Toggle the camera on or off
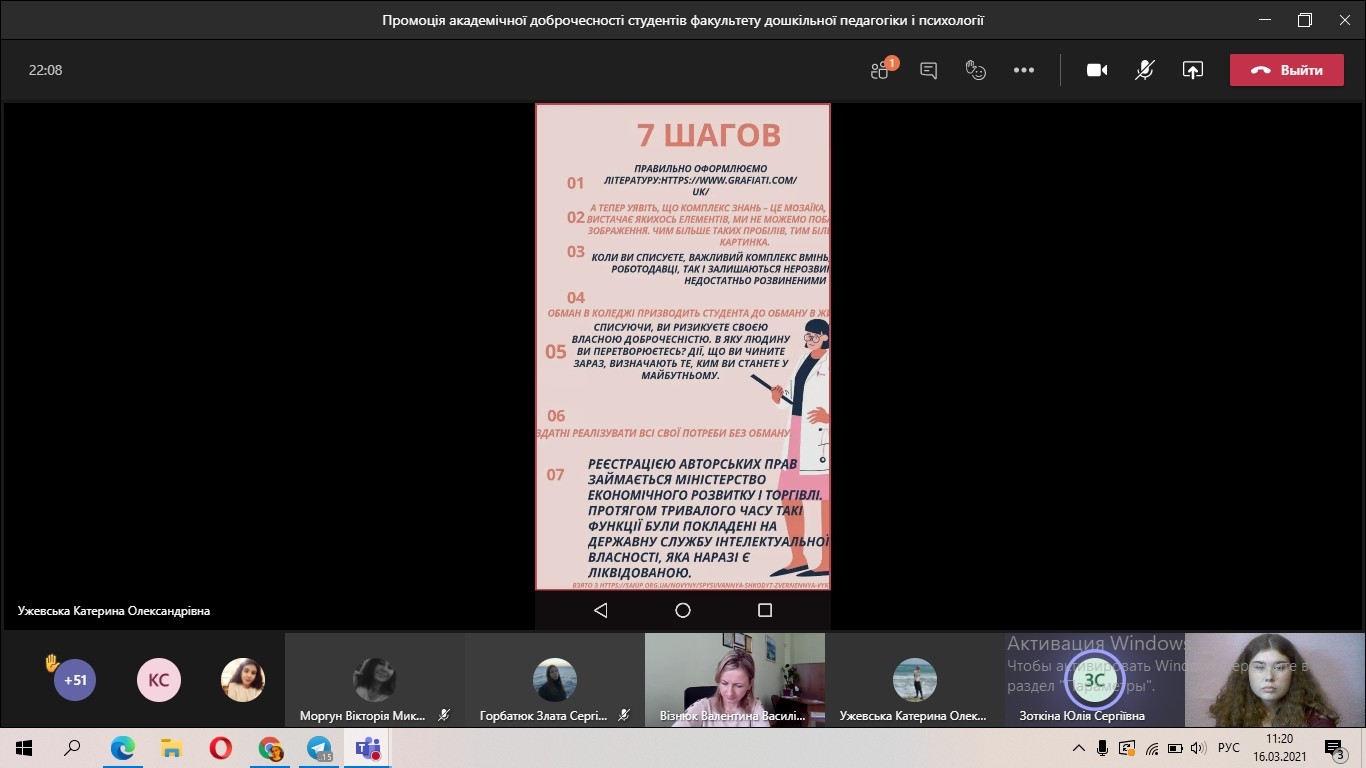The image size is (1366, 768). (1097, 70)
